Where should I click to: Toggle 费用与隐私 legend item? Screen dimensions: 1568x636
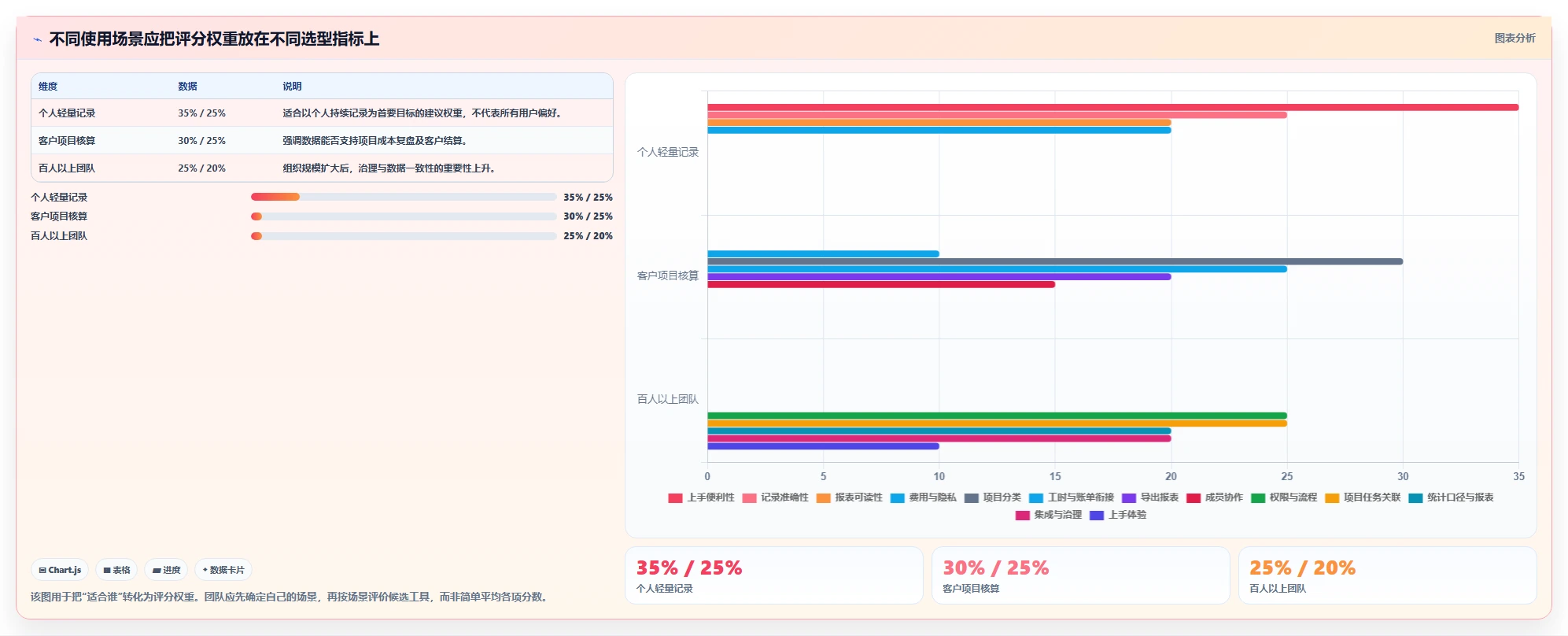(x=923, y=497)
